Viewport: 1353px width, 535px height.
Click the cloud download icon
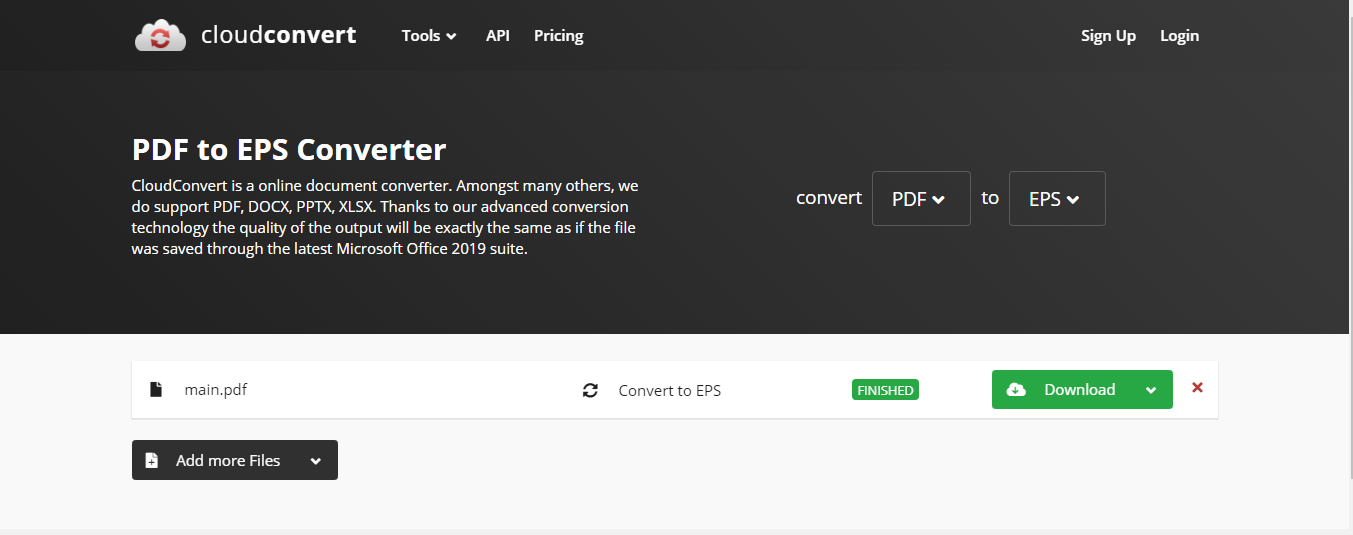(1016, 390)
